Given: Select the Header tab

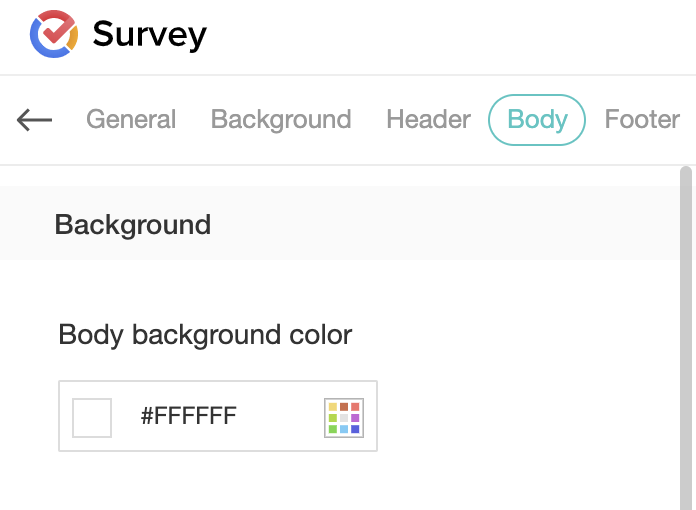Looking at the screenshot, I should (x=428, y=120).
